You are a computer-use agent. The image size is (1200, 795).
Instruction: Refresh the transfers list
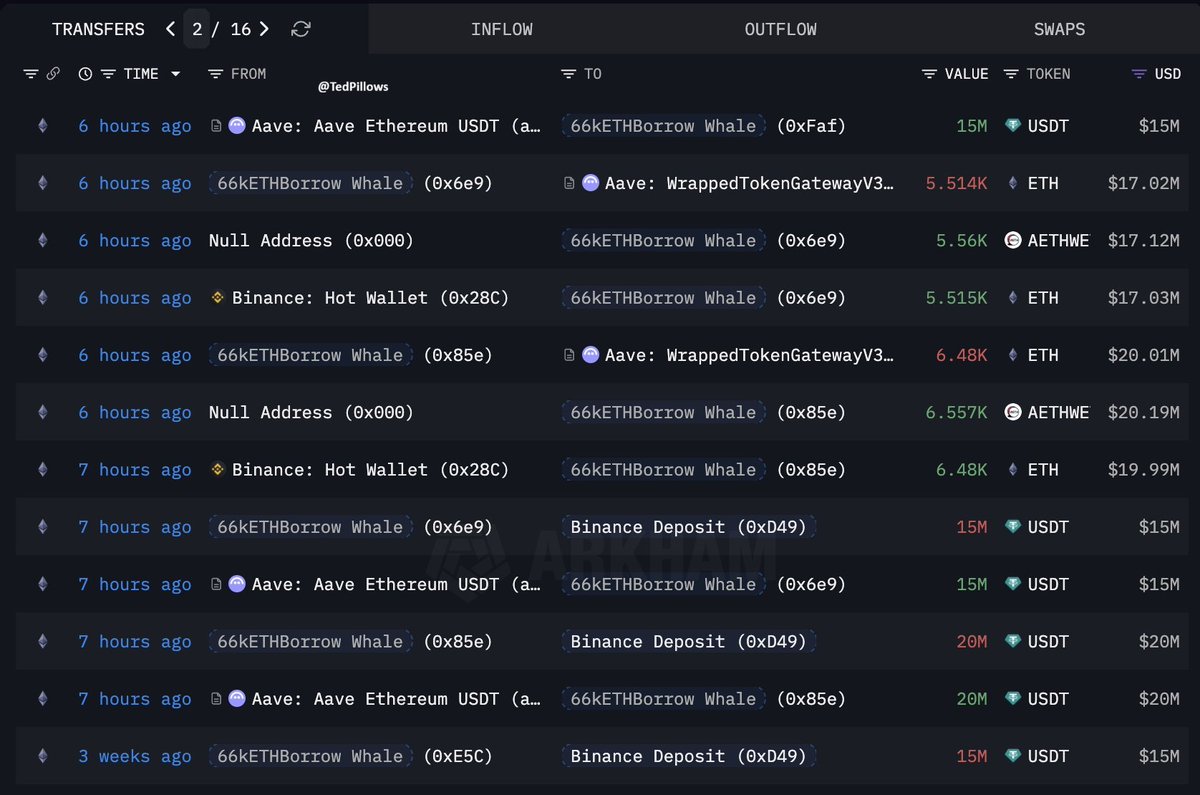click(300, 29)
